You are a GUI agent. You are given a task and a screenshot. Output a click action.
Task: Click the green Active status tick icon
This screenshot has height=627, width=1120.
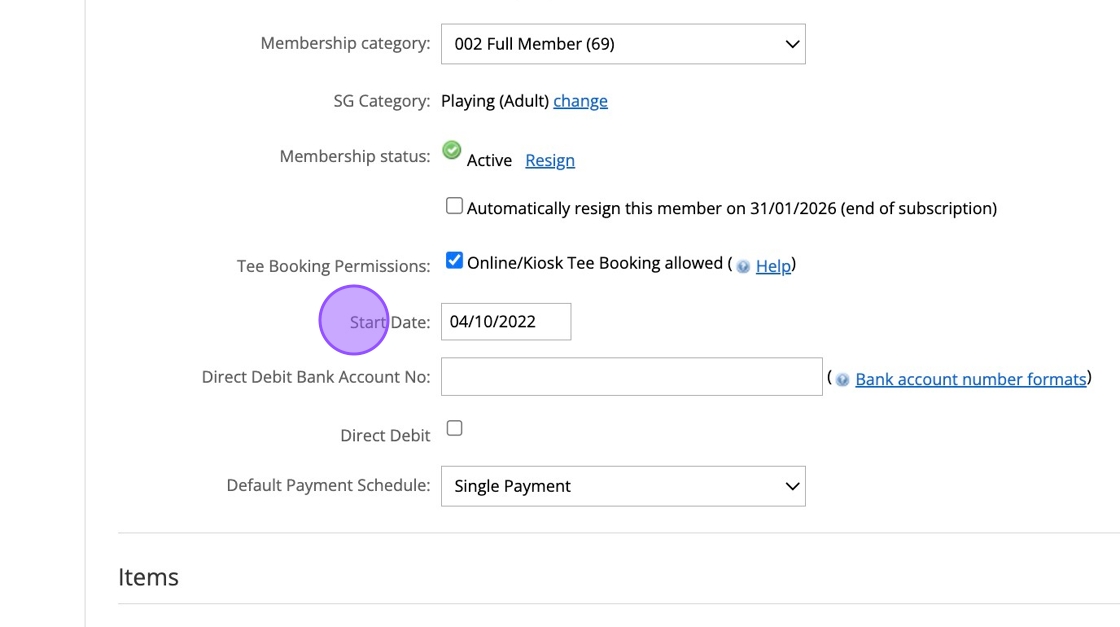point(452,151)
